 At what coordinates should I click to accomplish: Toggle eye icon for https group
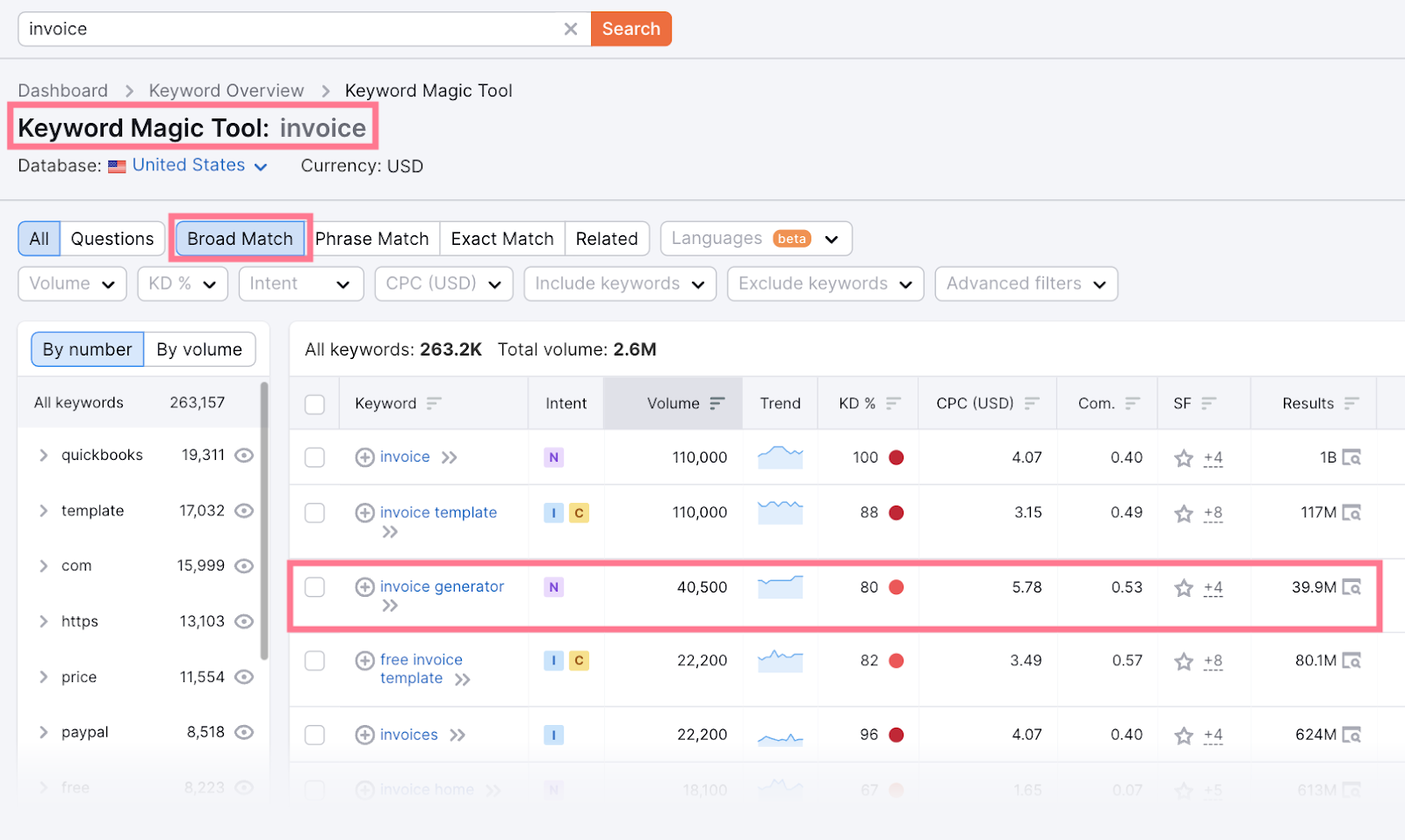(244, 621)
